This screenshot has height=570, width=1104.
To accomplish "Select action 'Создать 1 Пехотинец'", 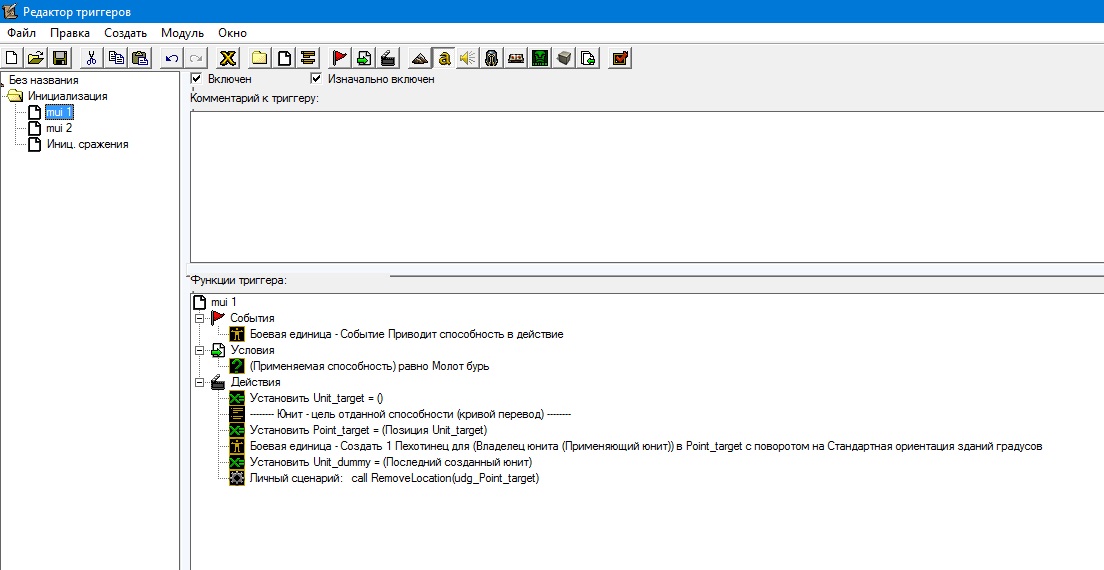I will pos(646,446).
